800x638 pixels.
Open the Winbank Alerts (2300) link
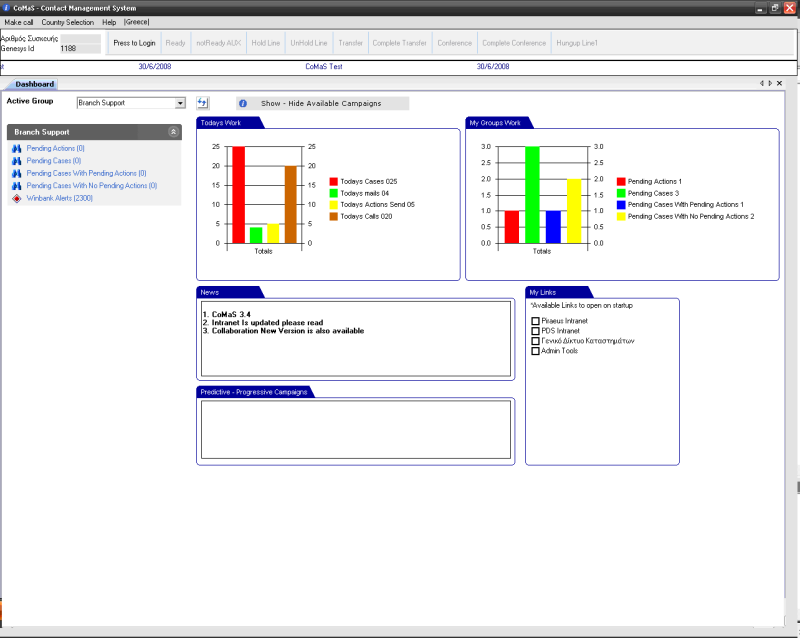tap(60, 199)
